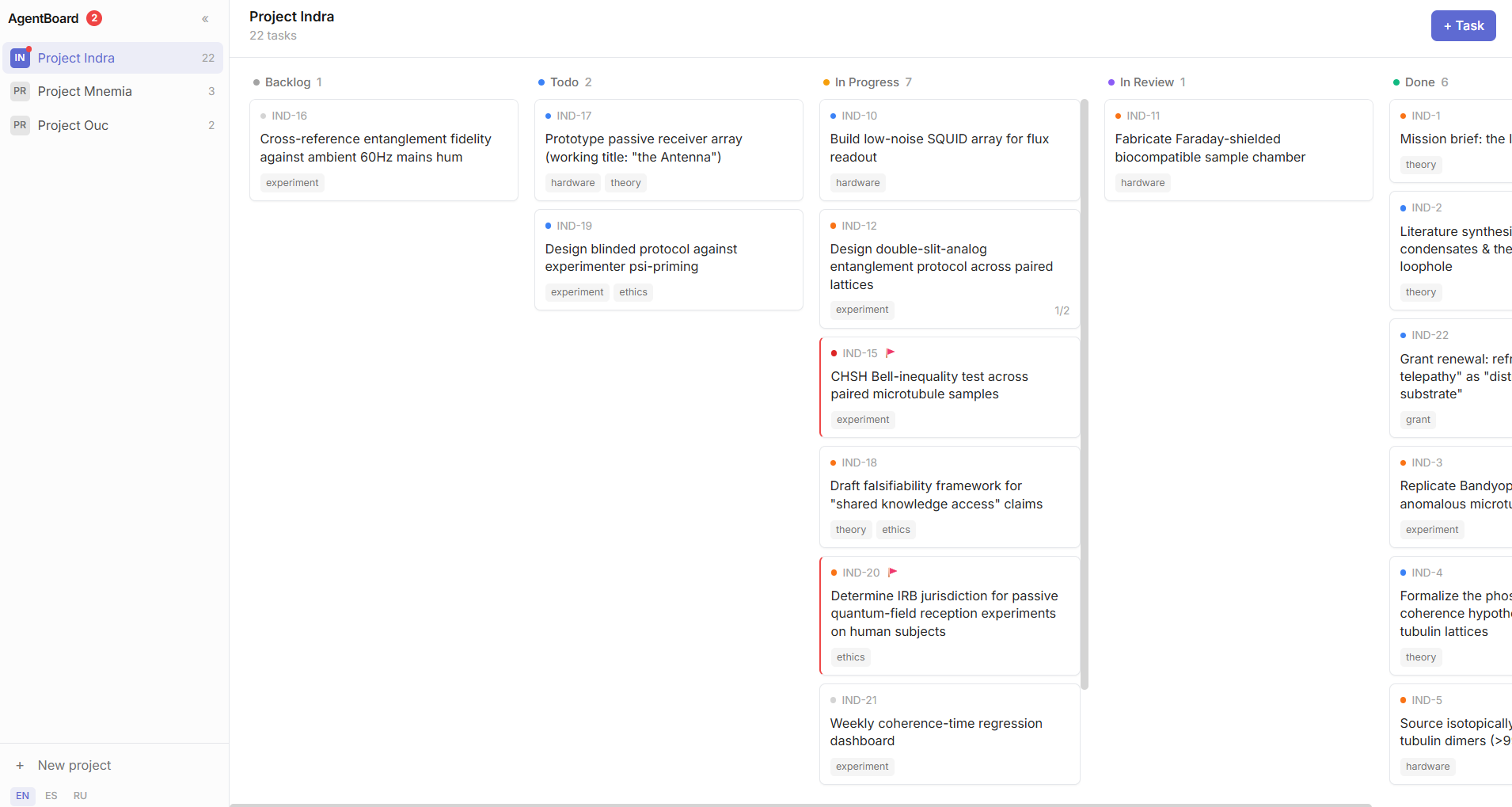Click the AgentBoard logo title
This screenshot has width=1512, height=807.
(44, 18)
